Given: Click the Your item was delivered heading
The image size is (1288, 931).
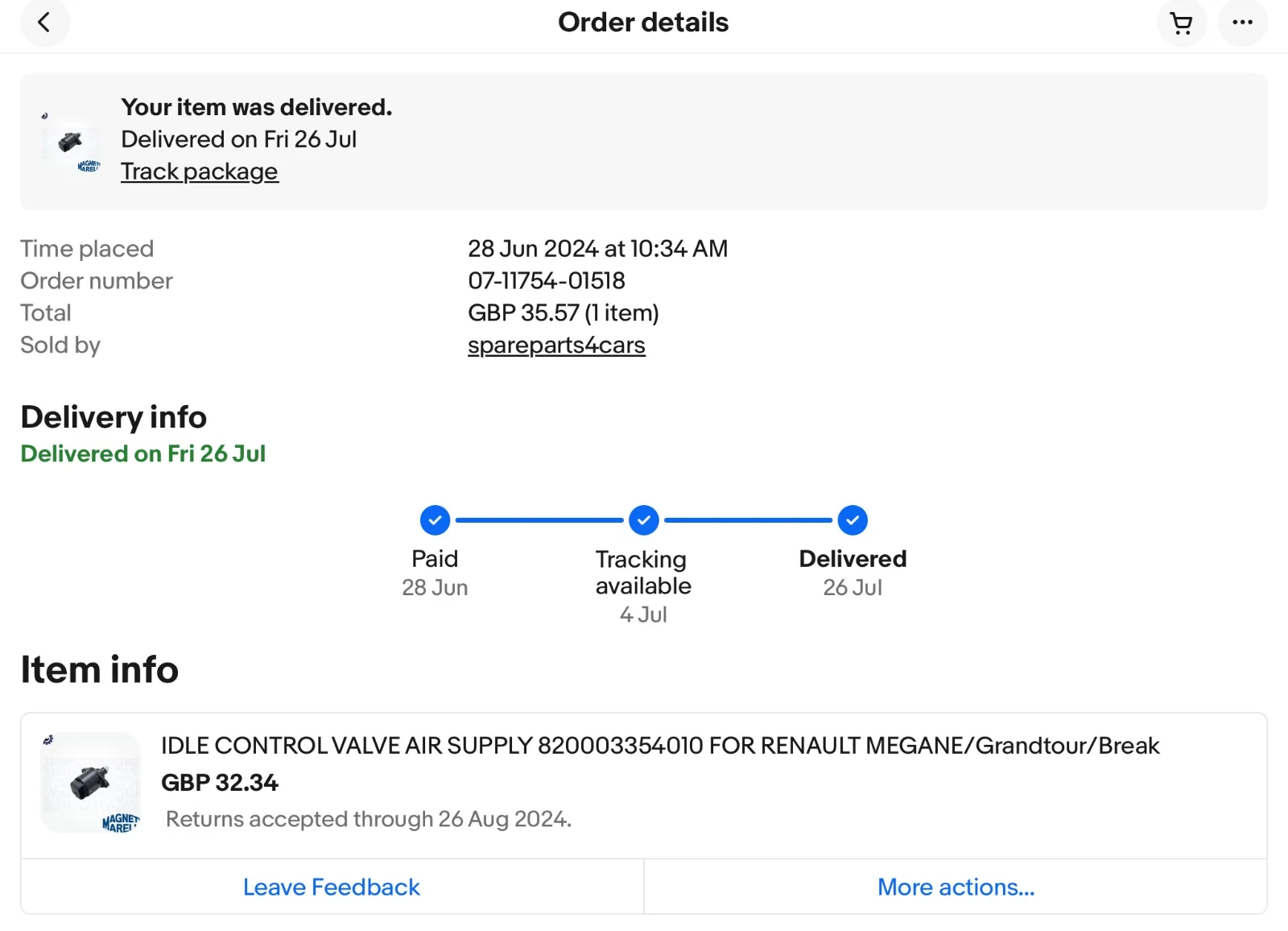Looking at the screenshot, I should point(256,107).
